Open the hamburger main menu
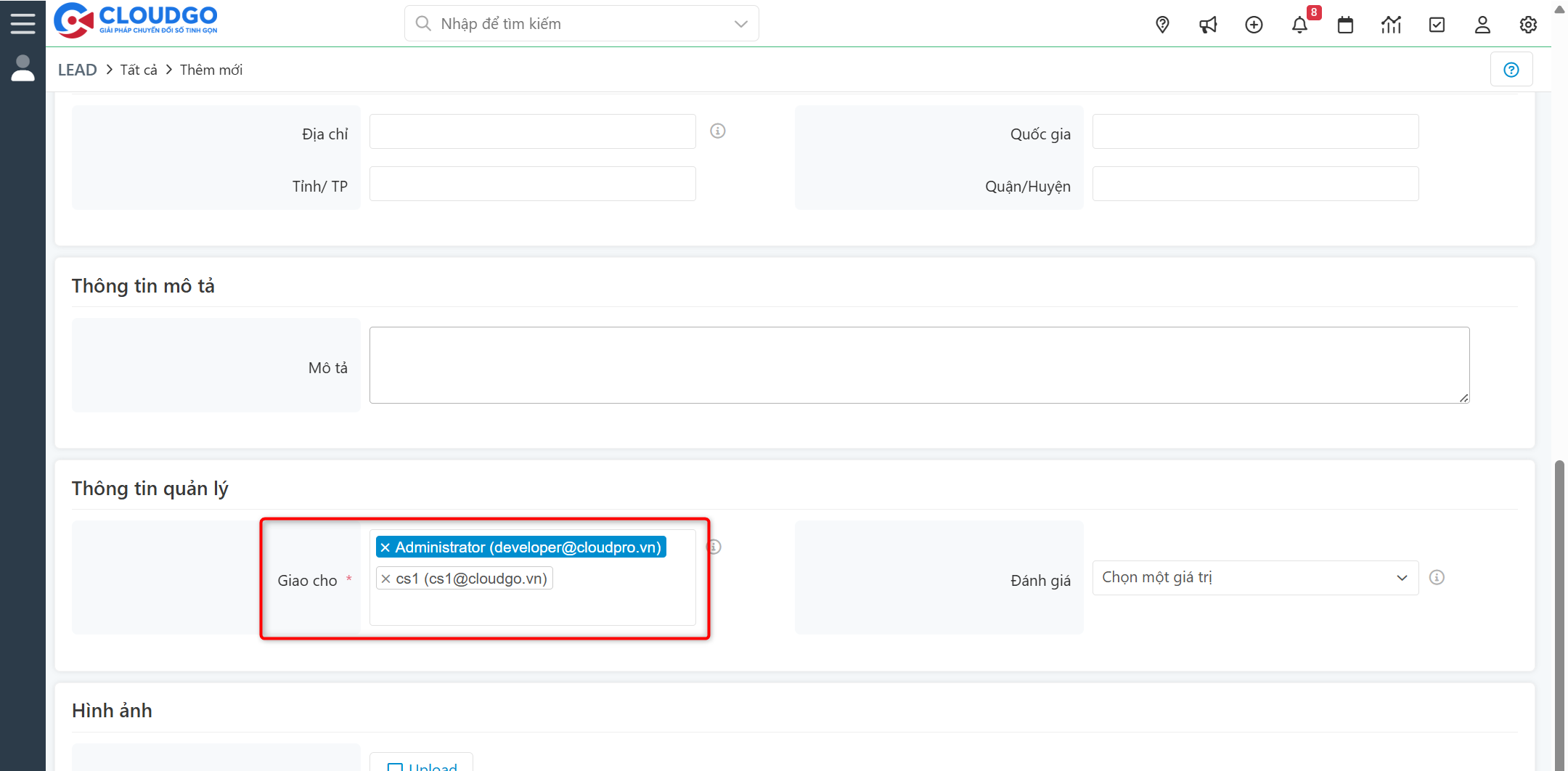Screen dimensions: 1568x771 pos(23,23)
